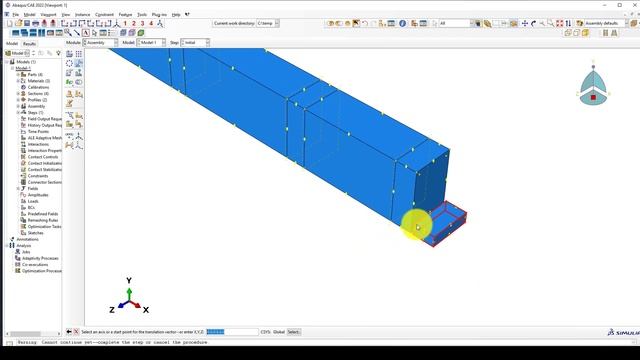Screen dimensions: 640x360
Task: Click the Select button next to CSYS Global
Action: pos(293,332)
